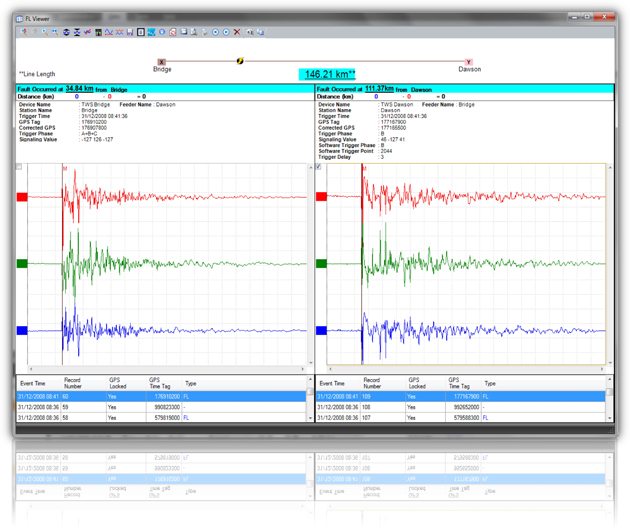Click the floppy disk save icon
630x528 pixels.
coord(130,32)
